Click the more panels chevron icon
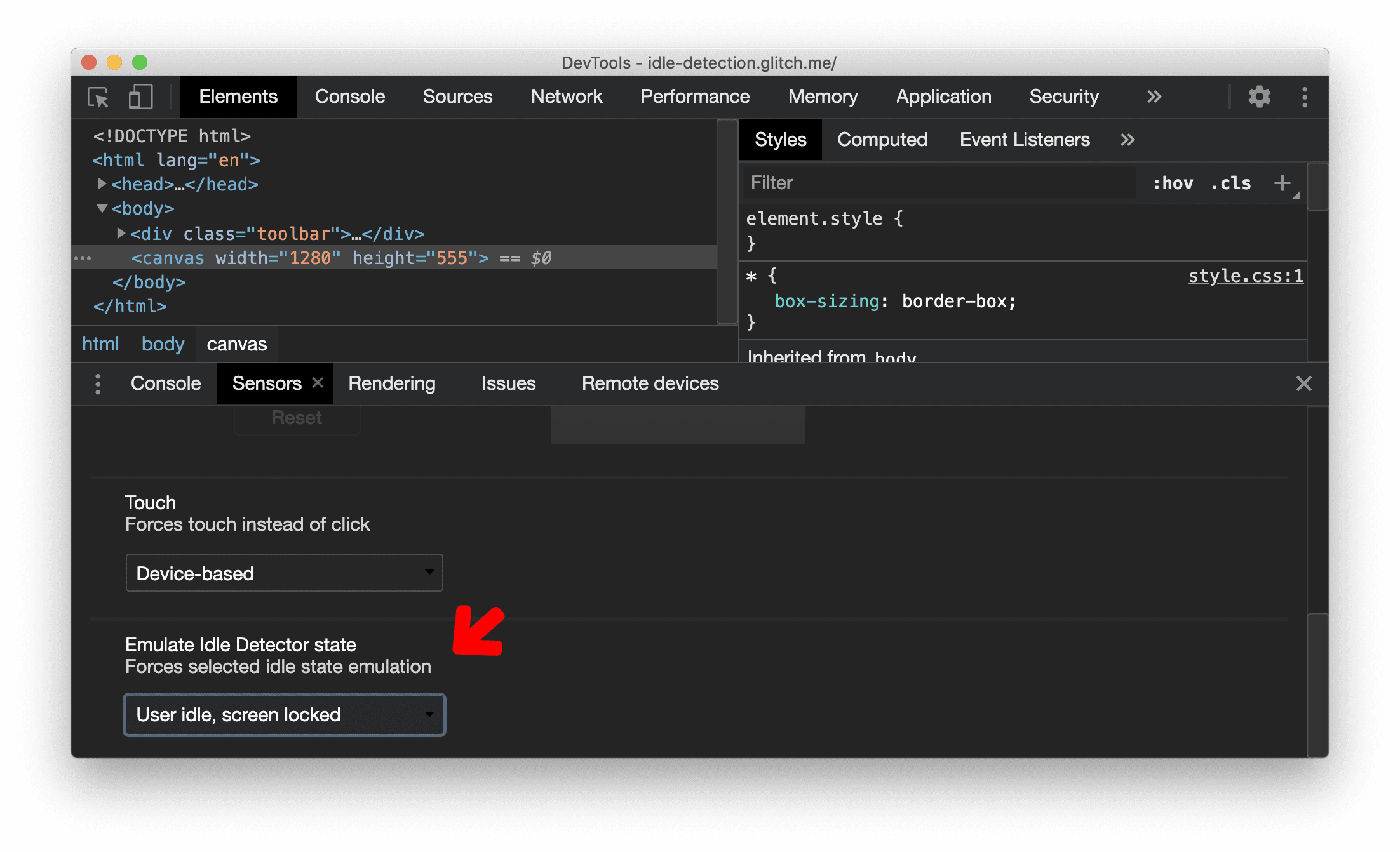This screenshot has height=852, width=1400. pos(1156,97)
